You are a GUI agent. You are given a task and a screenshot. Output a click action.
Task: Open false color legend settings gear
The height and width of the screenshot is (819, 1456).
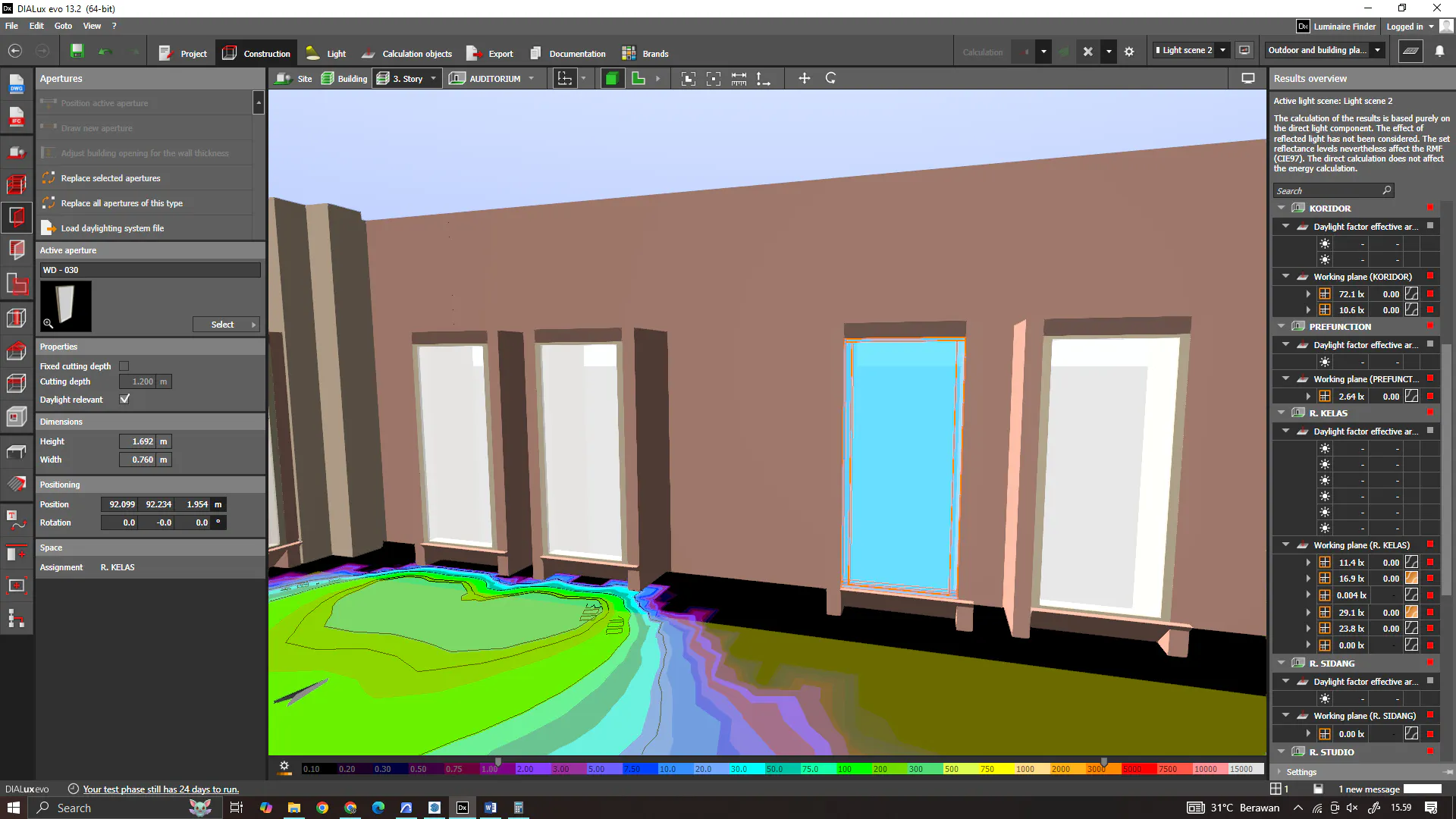(x=284, y=767)
